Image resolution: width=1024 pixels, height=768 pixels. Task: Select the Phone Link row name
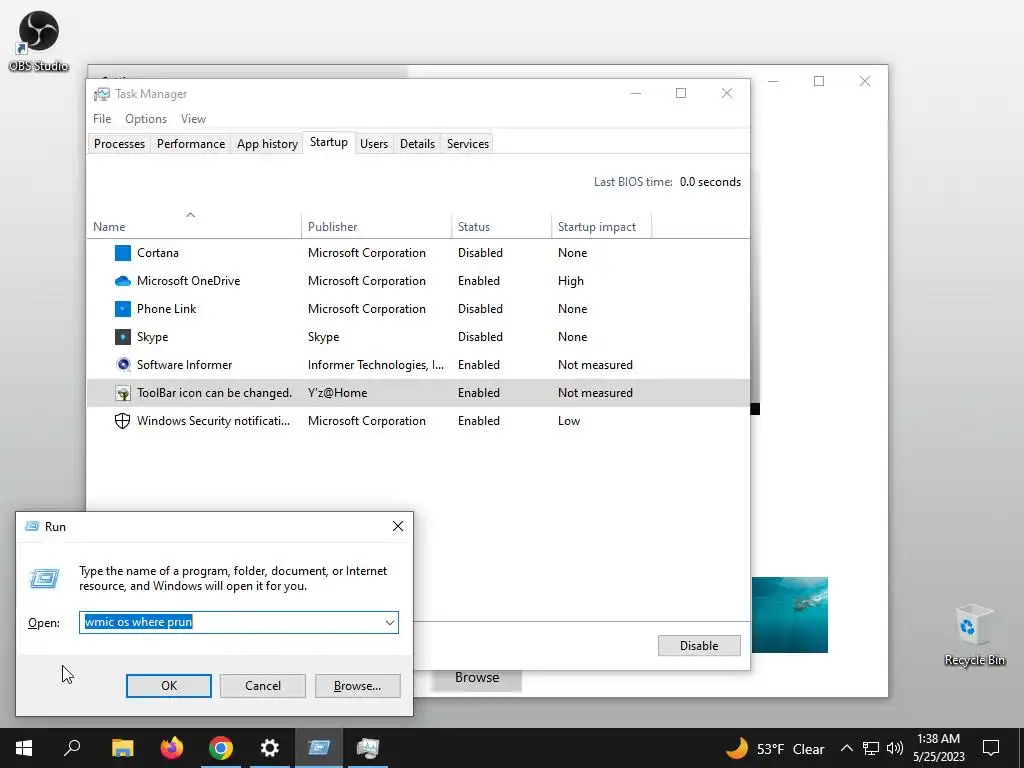[166, 309]
